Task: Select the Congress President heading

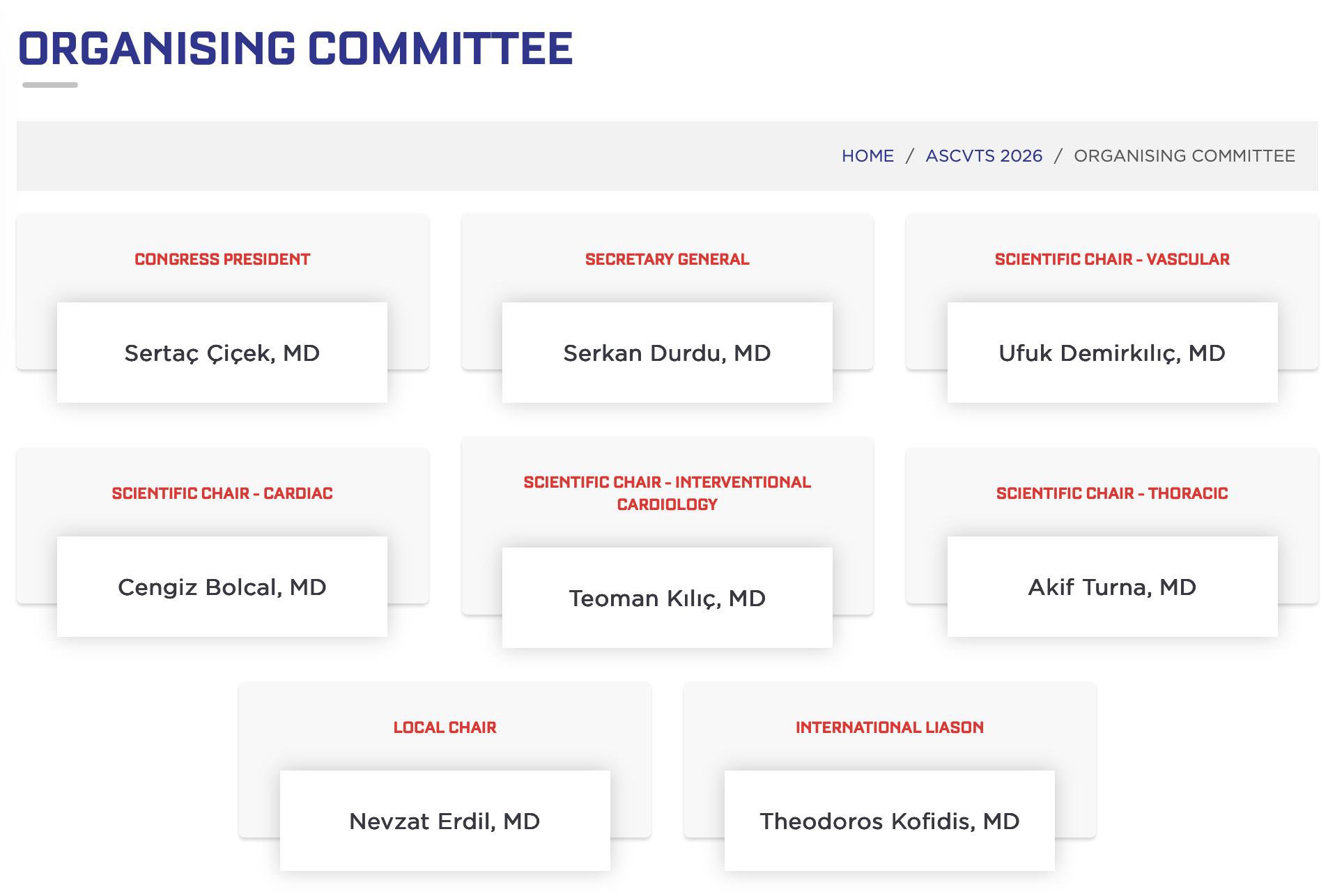Action: click(222, 259)
